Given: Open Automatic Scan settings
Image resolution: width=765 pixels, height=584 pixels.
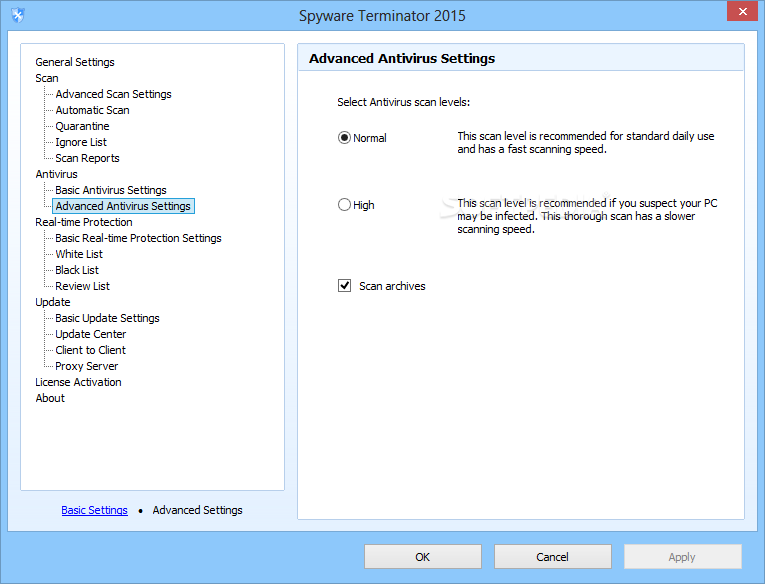Looking at the screenshot, I should [x=92, y=110].
